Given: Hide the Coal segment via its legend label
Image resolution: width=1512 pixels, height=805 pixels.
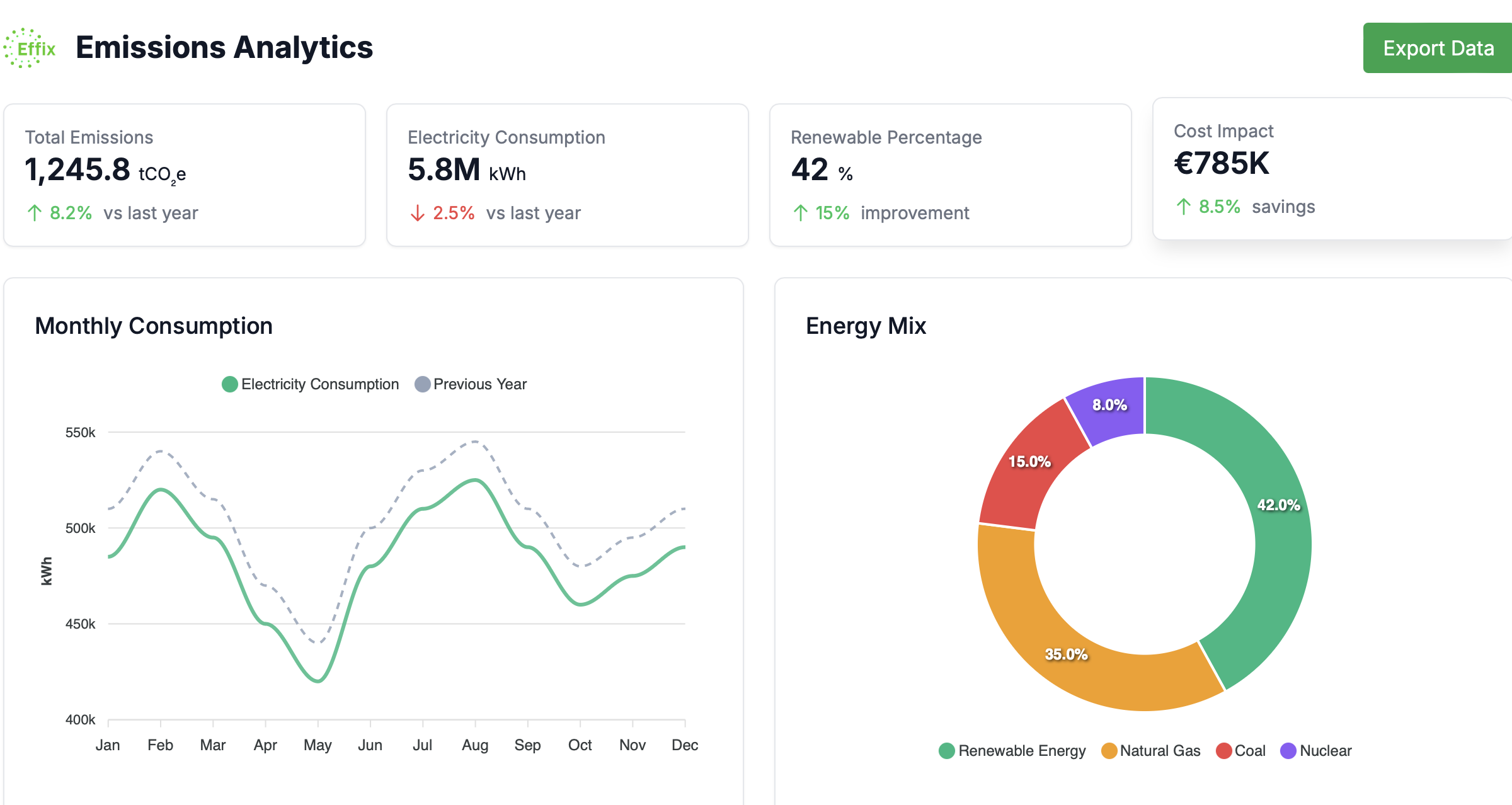Looking at the screenshot, I should pos(1251,751).
